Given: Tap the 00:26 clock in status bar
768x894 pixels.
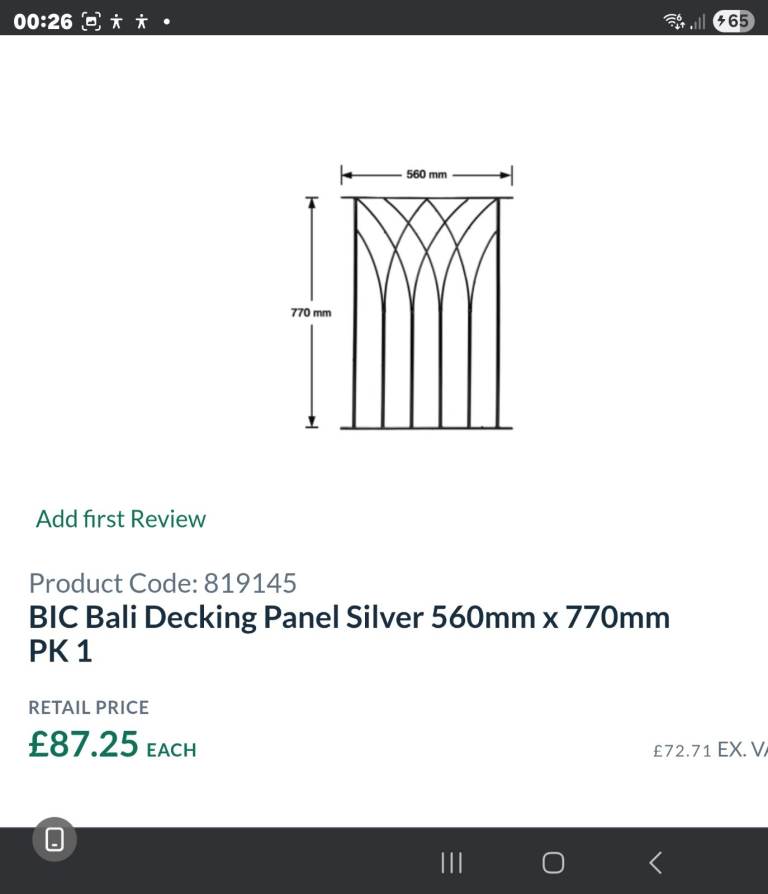Looking at the screenshot, I should (43, 21).
